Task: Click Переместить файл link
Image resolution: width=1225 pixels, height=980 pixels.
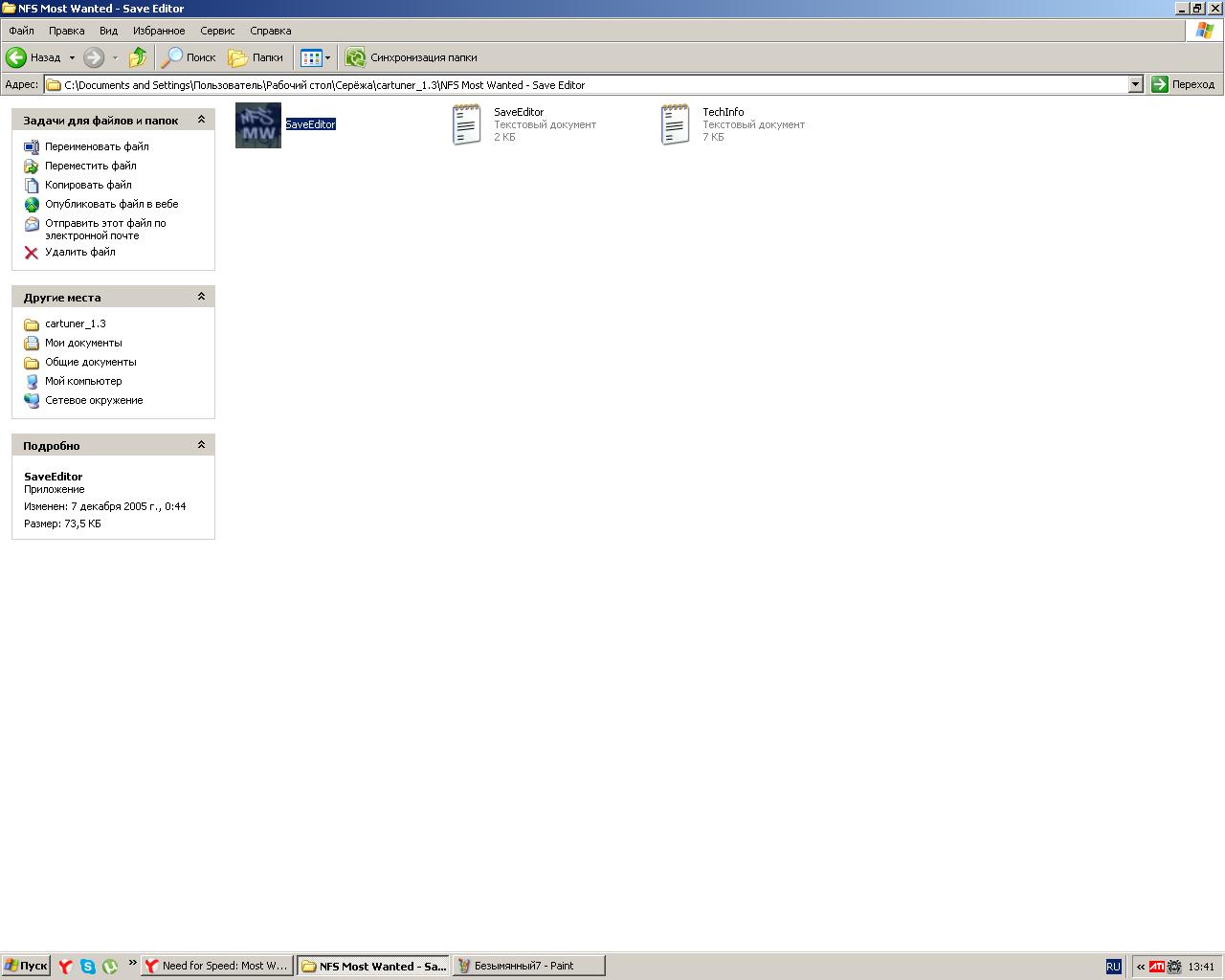Action: tap(91, 166)
